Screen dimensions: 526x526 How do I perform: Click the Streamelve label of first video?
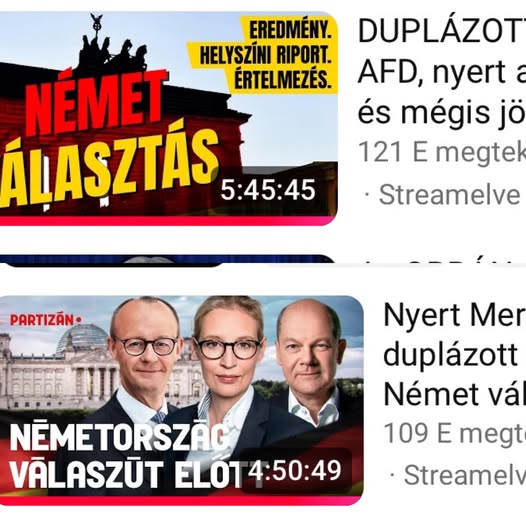450,195
